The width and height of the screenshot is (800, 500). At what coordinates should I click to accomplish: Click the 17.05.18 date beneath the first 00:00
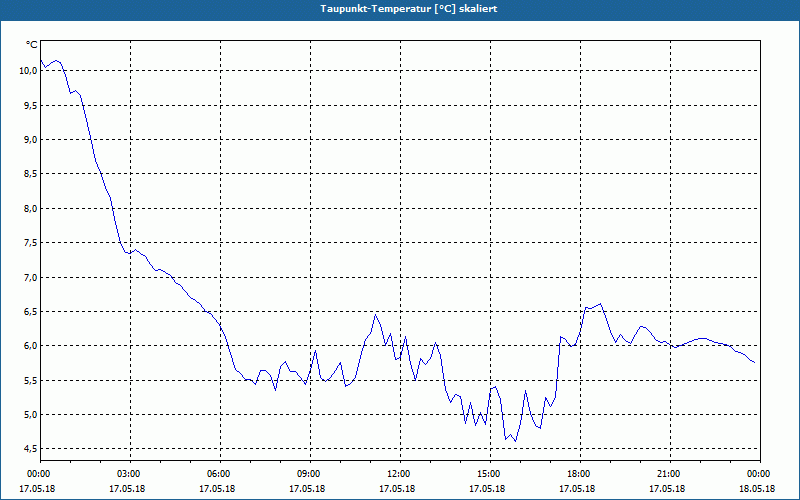(37, 489)
